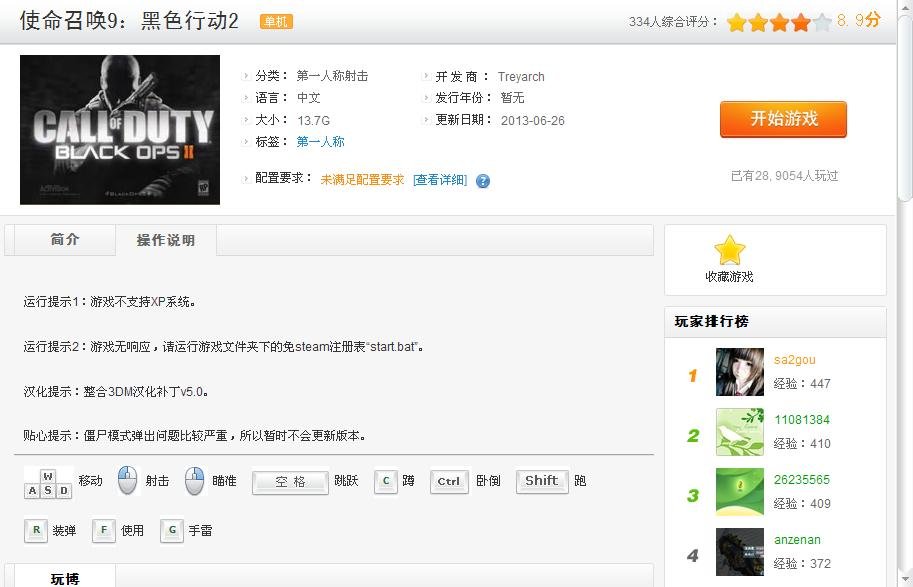
Task: Click the C crouch key icon
Action: pyautogui.click(x=385, y=482)
